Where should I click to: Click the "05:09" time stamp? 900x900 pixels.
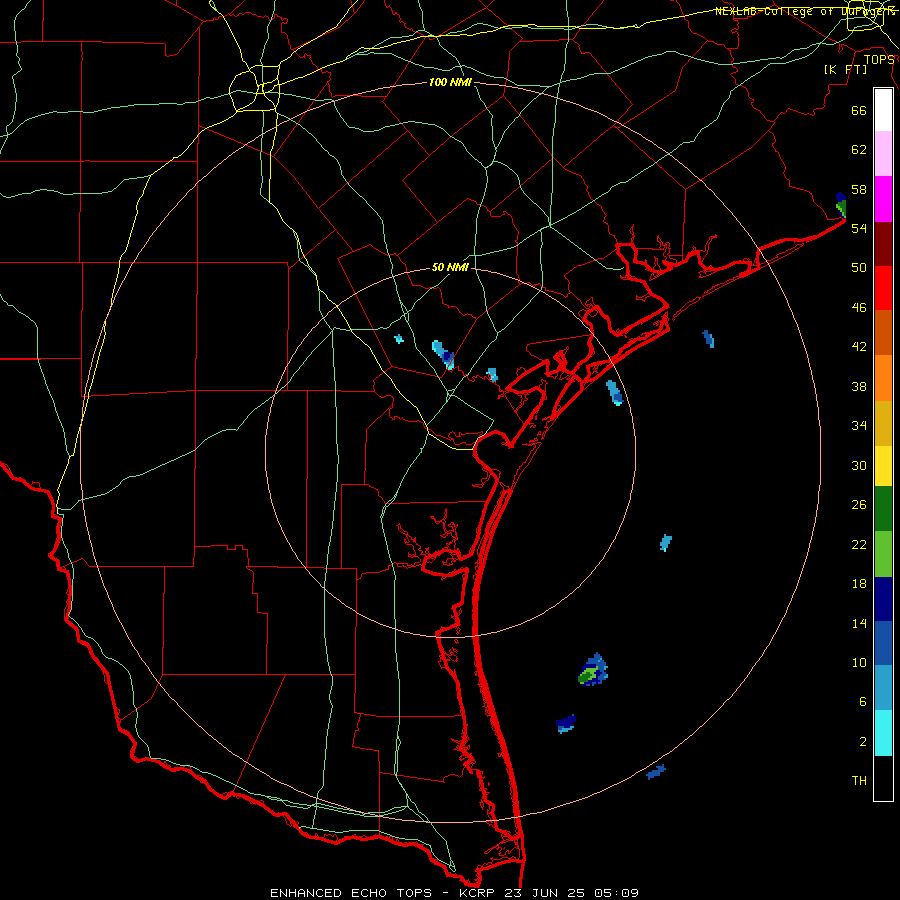(x=617, y=893)
